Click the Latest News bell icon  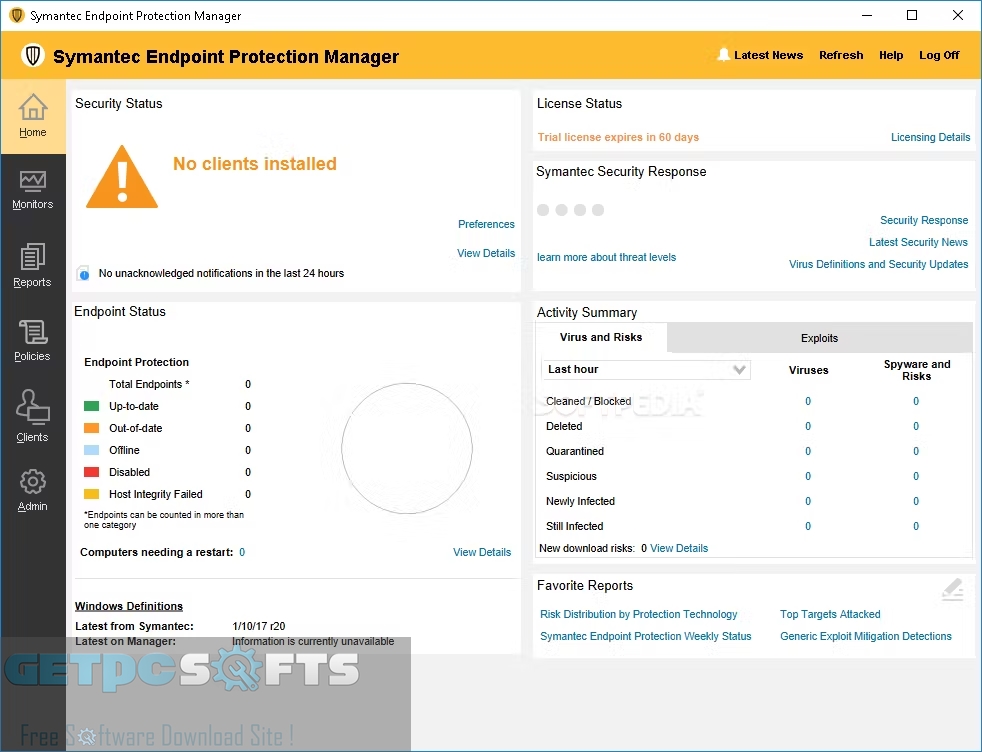tap(723, 55)
